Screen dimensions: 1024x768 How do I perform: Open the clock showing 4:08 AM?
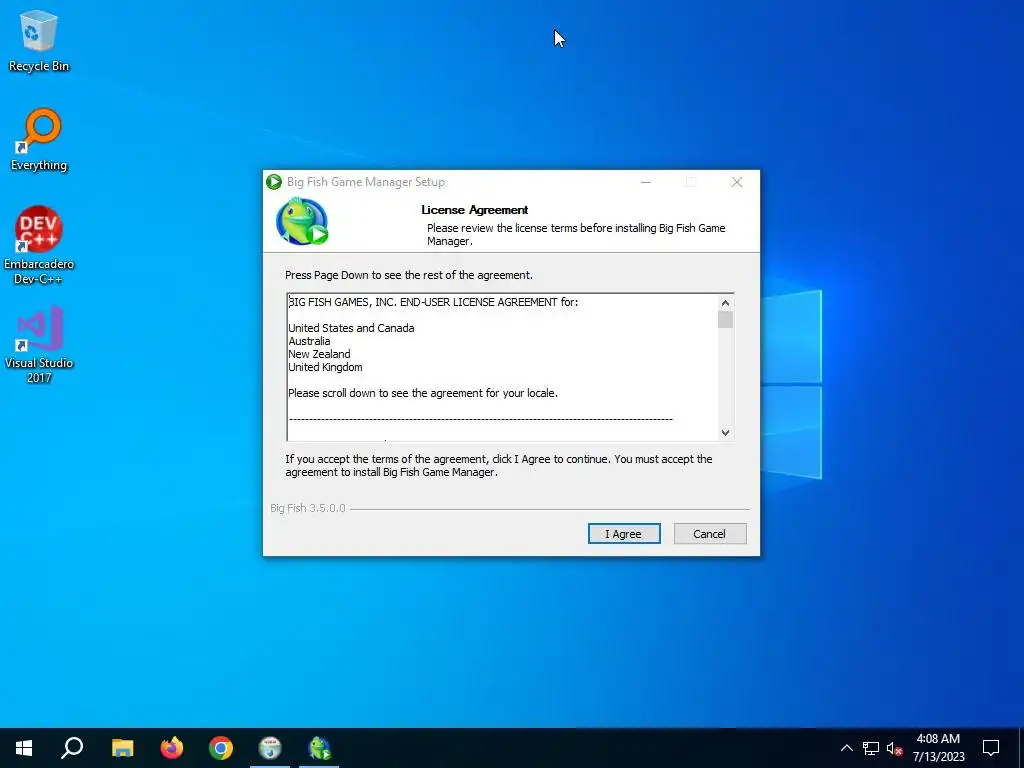point(938,748)
